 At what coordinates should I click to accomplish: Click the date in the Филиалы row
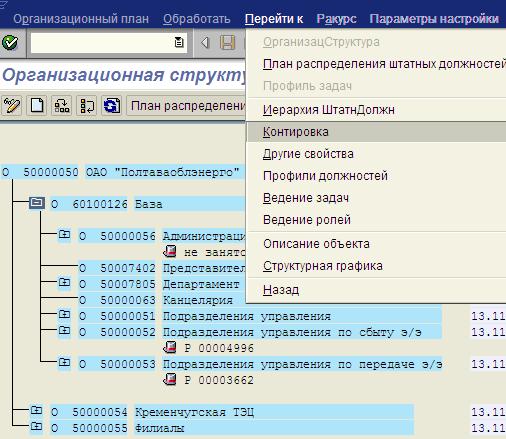pyautogui.click(x=488, y=428)
